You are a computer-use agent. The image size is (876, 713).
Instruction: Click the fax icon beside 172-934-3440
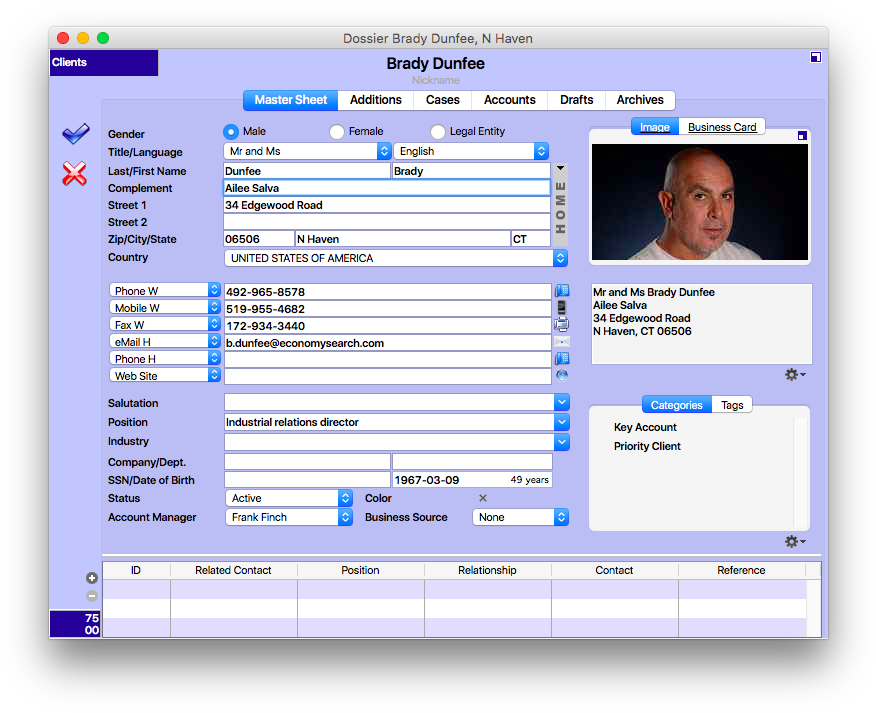point(561,325)
